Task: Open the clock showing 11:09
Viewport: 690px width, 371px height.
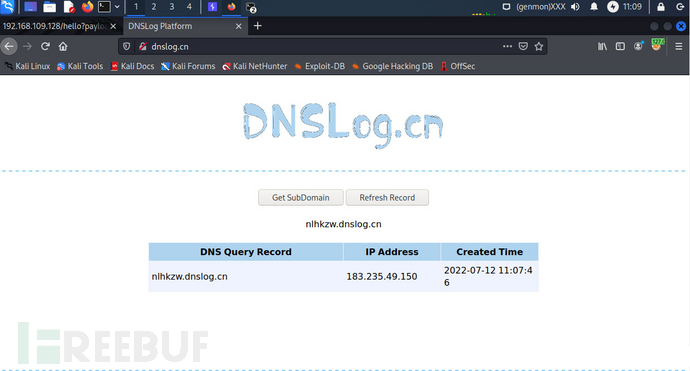Action: (x=632, y=7)
